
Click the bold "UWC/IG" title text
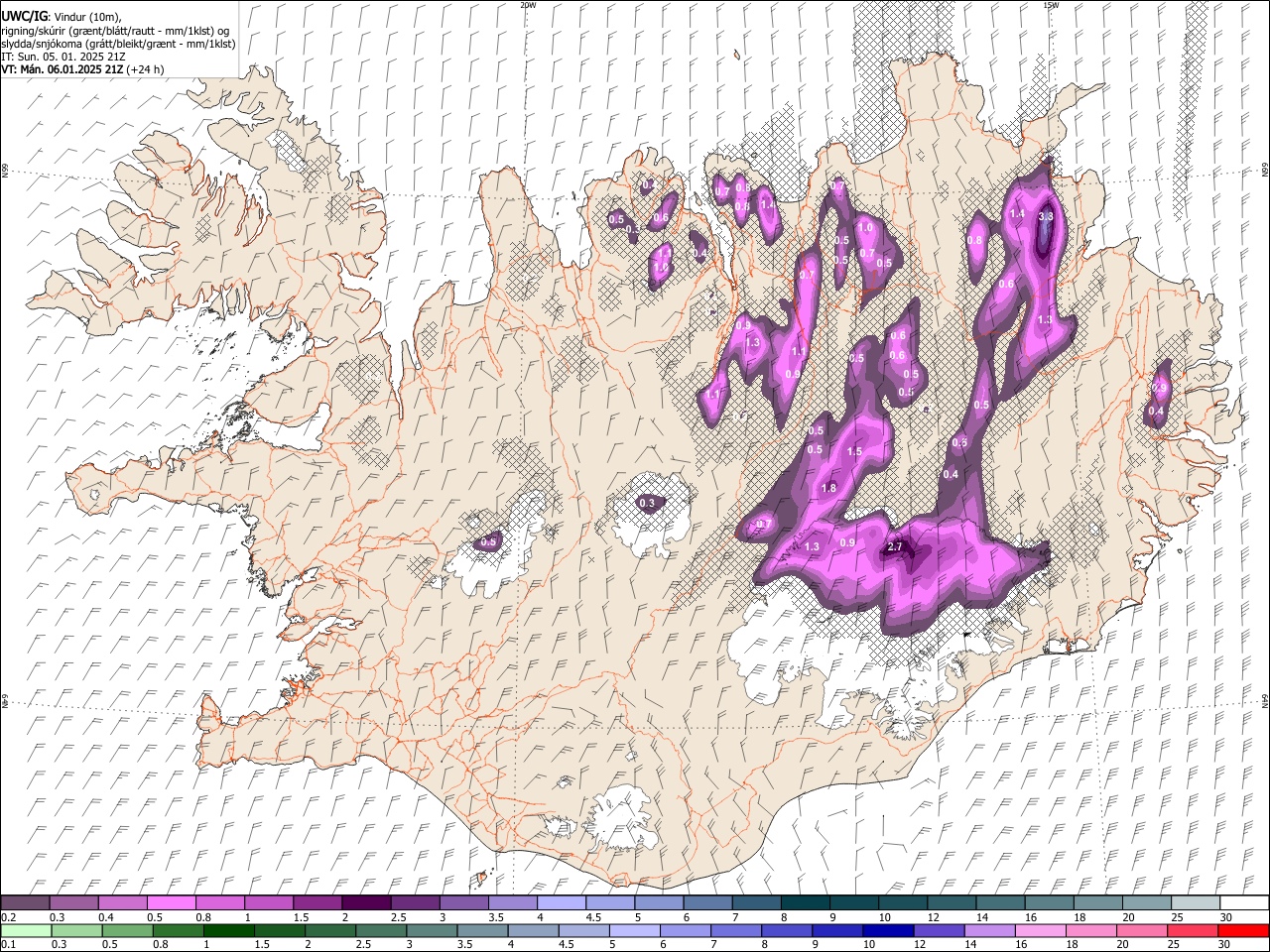pos(23,17)
